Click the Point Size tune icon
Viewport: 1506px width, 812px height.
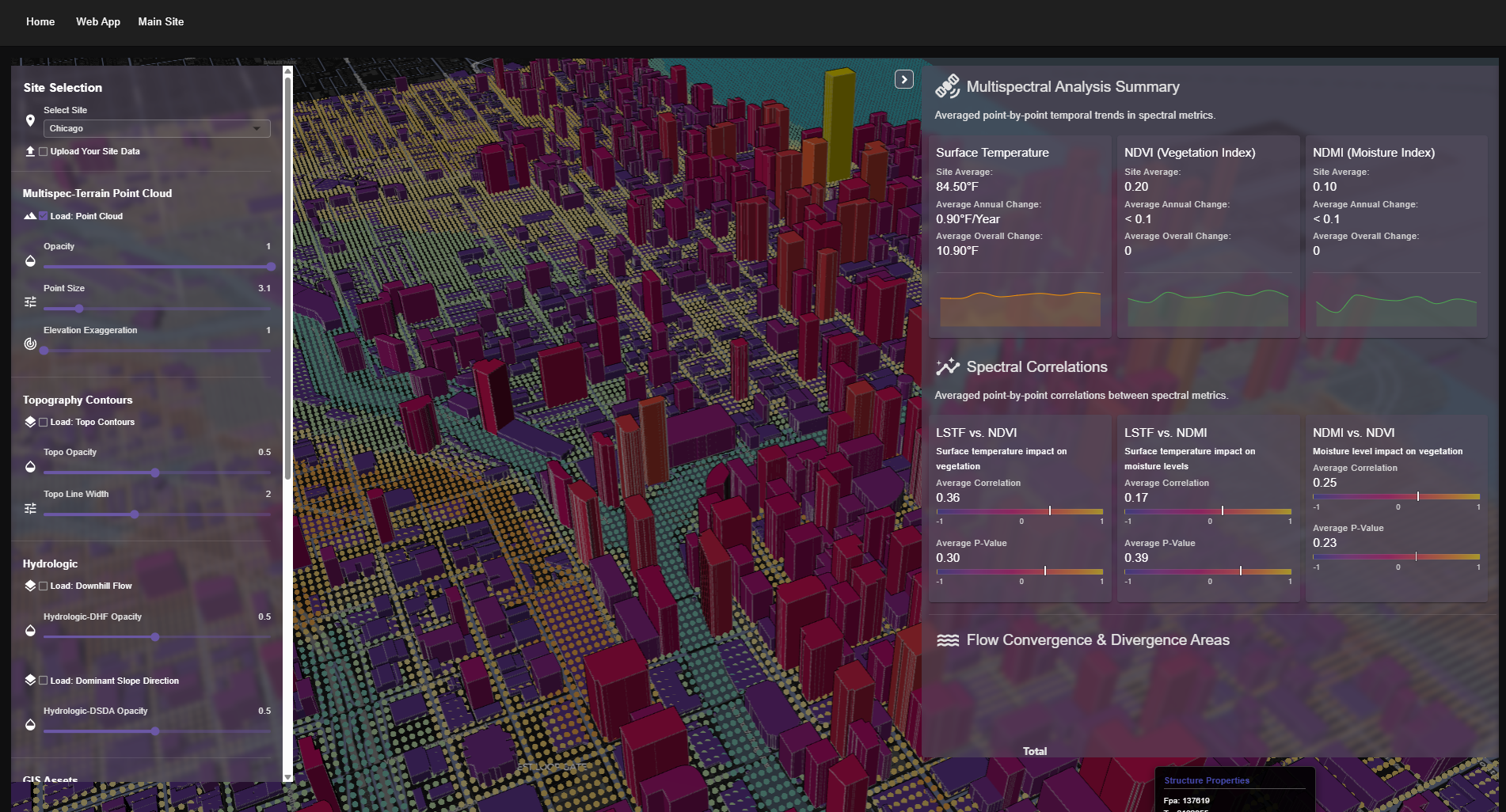coord(30,302)
